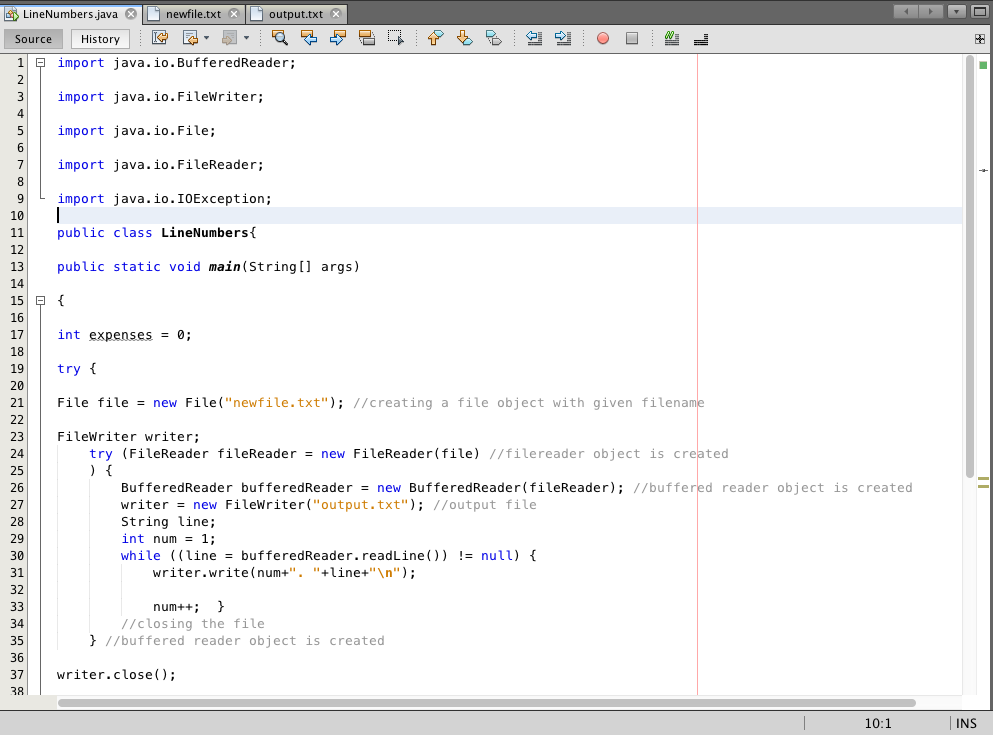This screenshot has width=993, height=735.
Task: Select the newfile.txt tab
Action: coord(193,14)
